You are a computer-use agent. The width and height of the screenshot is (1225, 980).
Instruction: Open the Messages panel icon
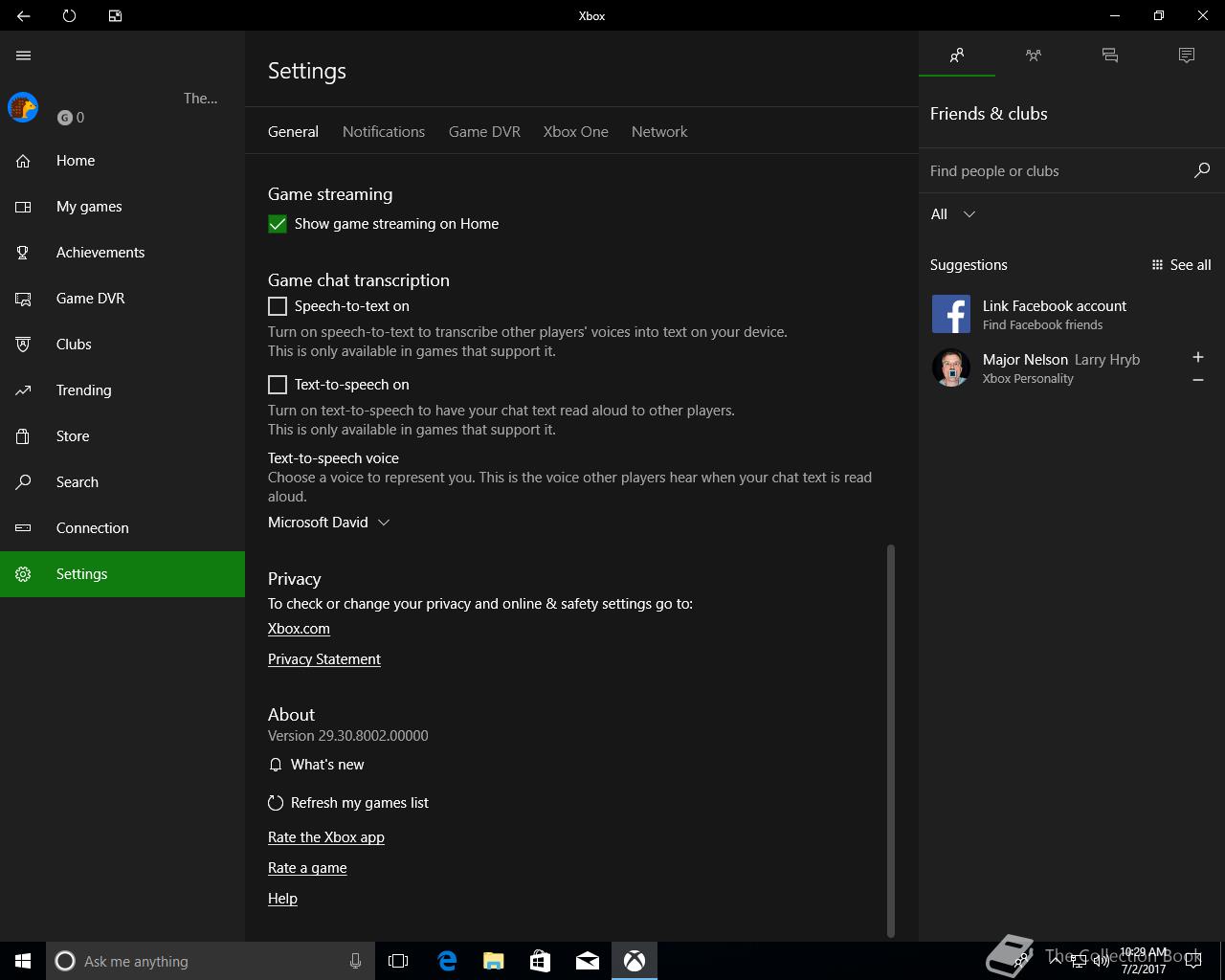click(1110, 56)
